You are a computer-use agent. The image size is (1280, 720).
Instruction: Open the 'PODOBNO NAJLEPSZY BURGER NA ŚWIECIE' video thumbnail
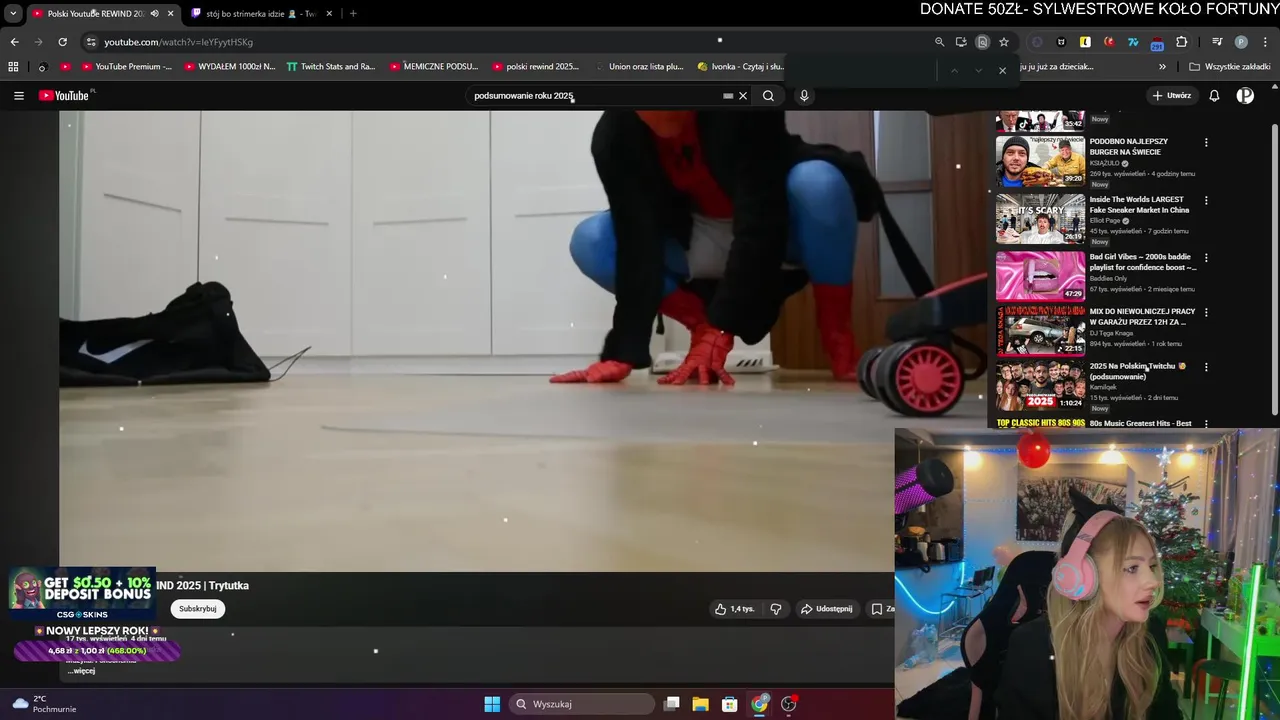point(1040,160)
